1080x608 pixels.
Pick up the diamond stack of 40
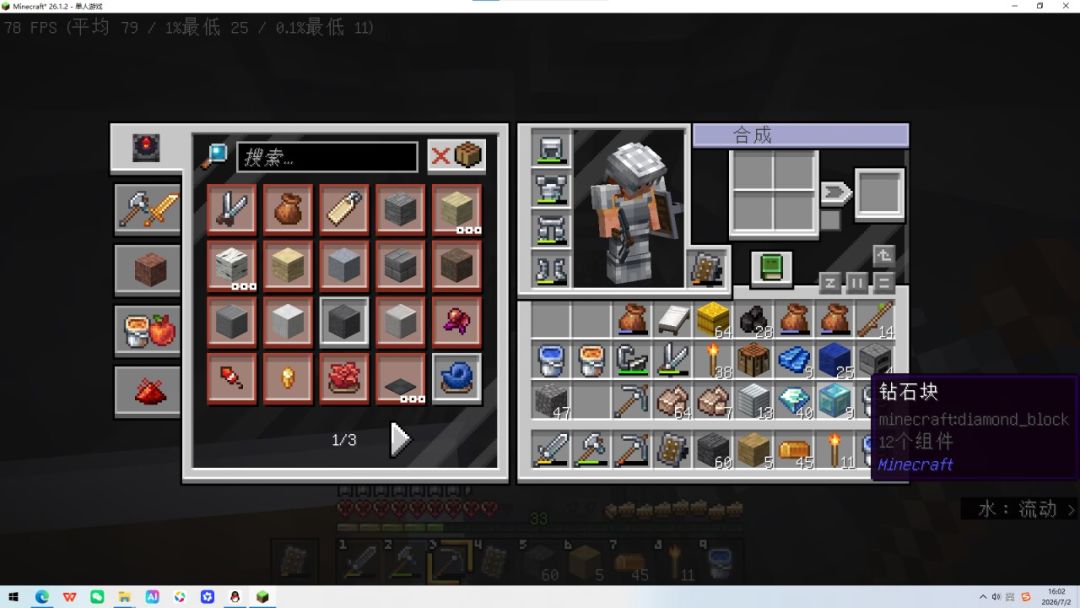(x=795, y=400)
